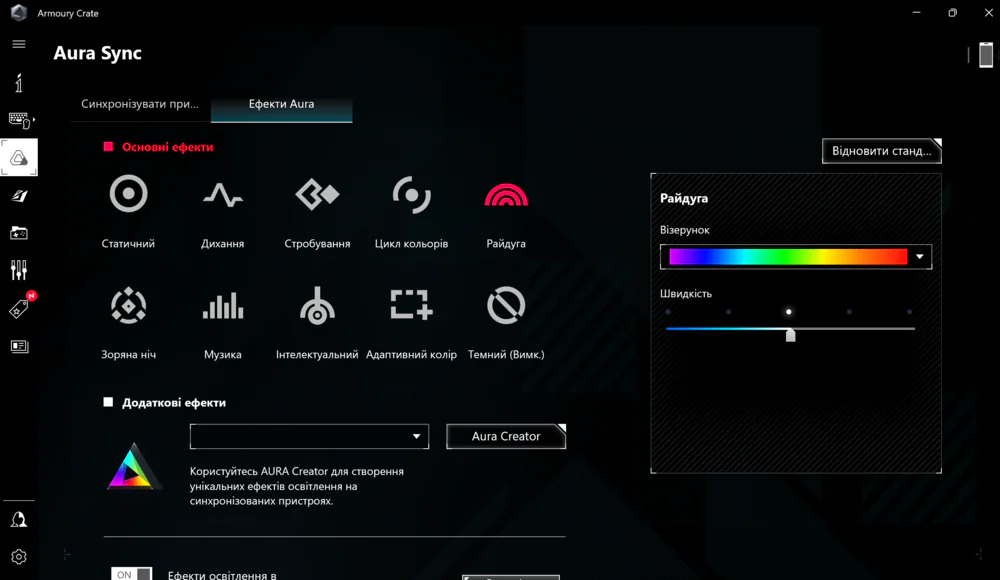The width and height of the screenshot is (1000, 580).
Task: Click the Ефекти освітлення в label
Action: (x=222, y=575)
